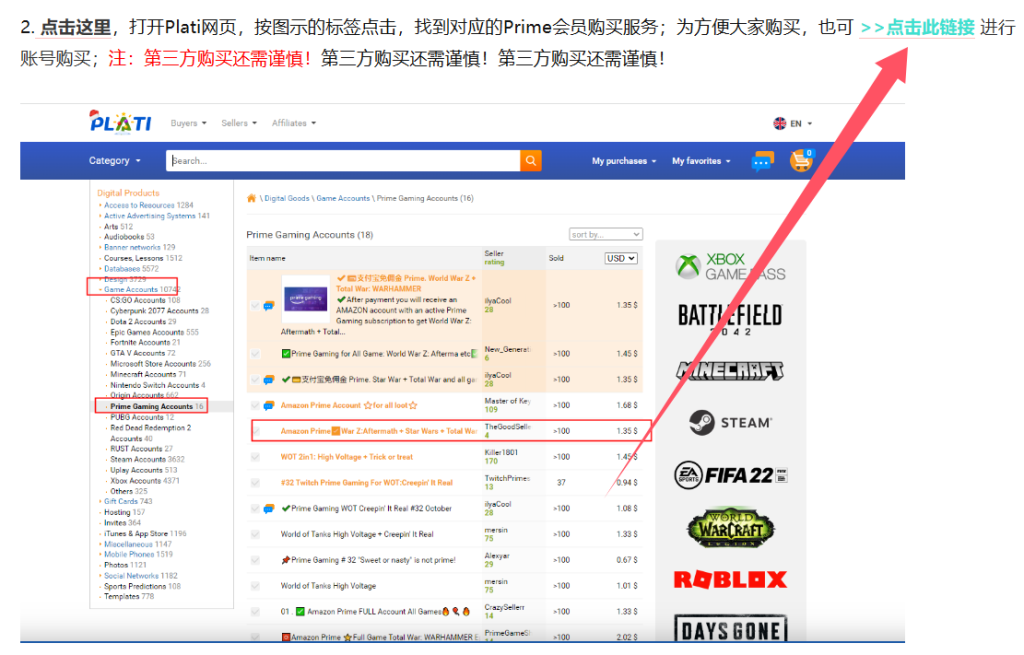Screen dimensions: 1024x655
Task: Click Digital Goods in the breadcrumb
Action: 286,199
